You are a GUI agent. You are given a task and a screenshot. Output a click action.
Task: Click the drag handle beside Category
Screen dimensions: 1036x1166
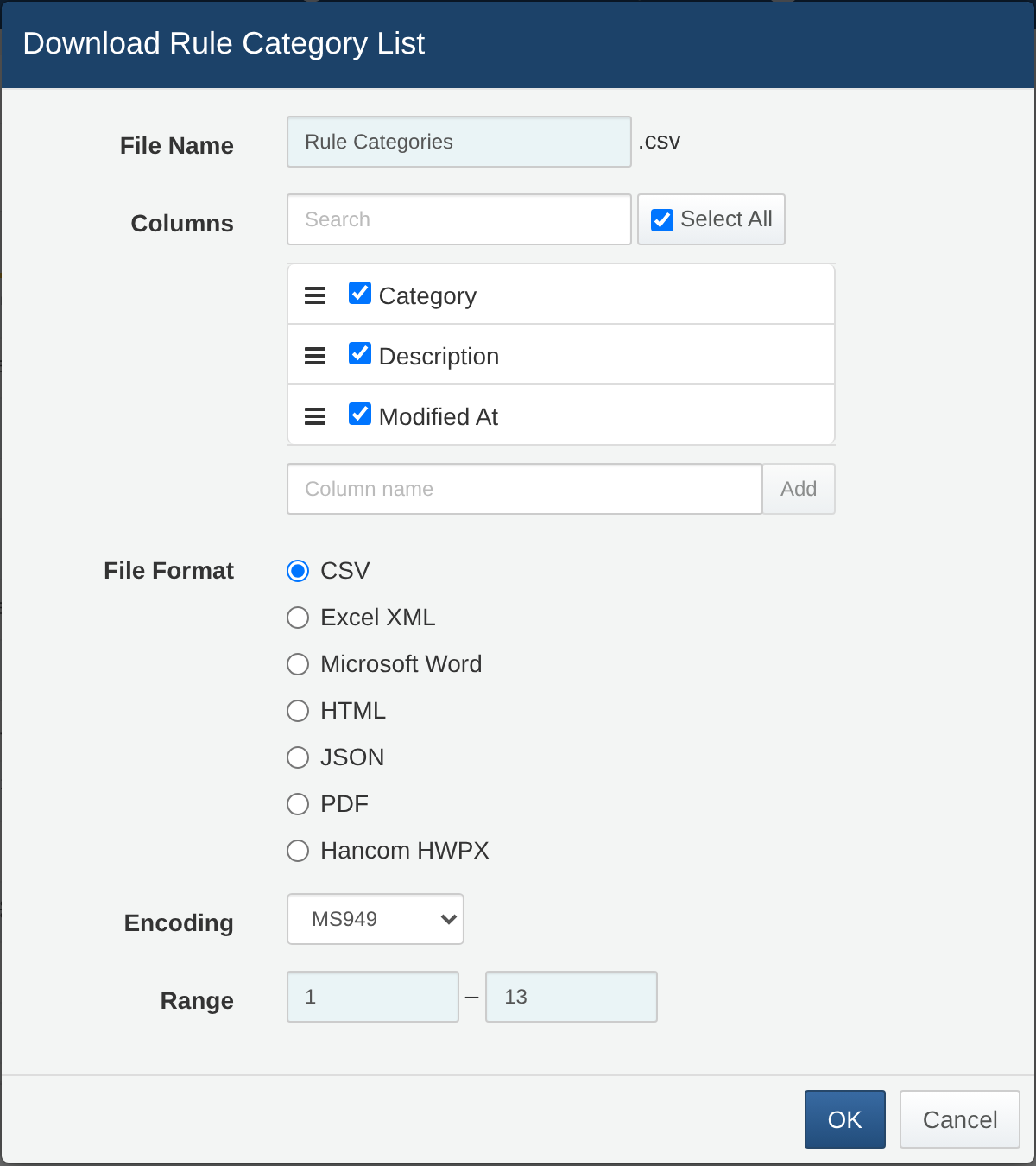click(315, 295)
